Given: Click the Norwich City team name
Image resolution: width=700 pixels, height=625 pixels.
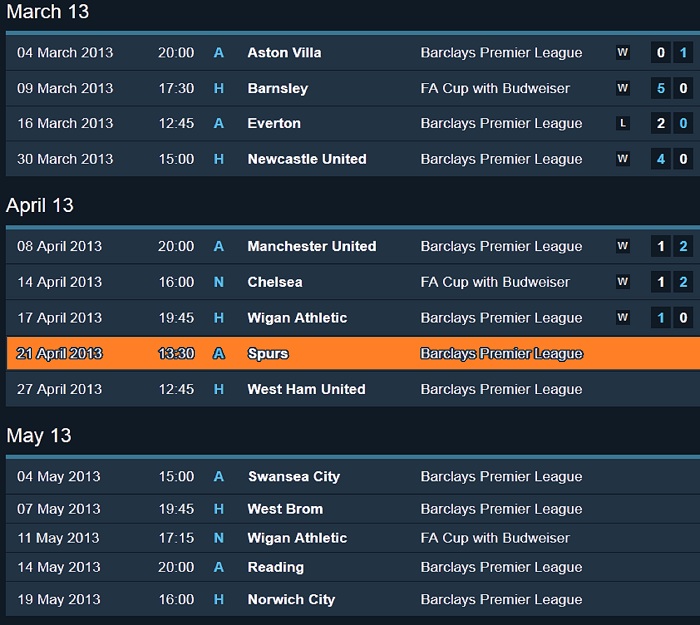Looking at the screenshot, I should [291, 600].
